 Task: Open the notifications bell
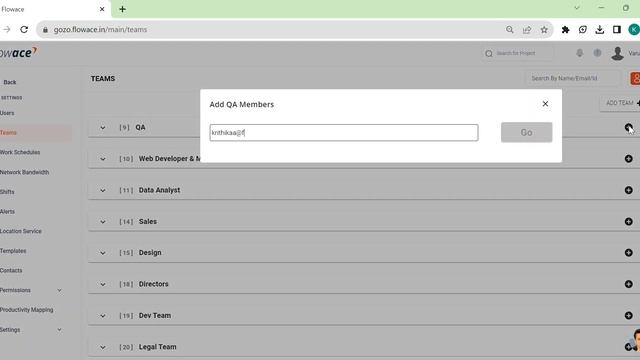579,53
